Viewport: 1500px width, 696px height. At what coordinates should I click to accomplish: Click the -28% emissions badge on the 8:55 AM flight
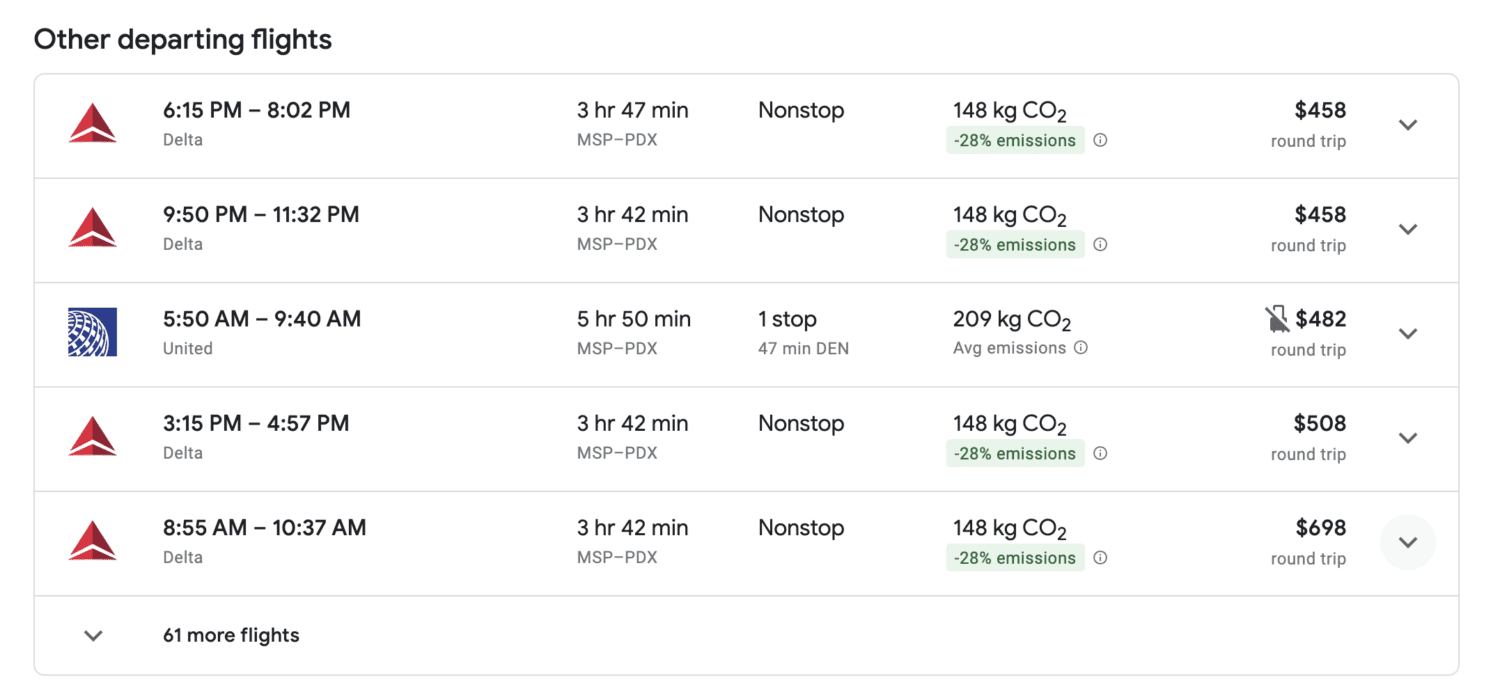pyautogui.click(x=1015, y=558)
